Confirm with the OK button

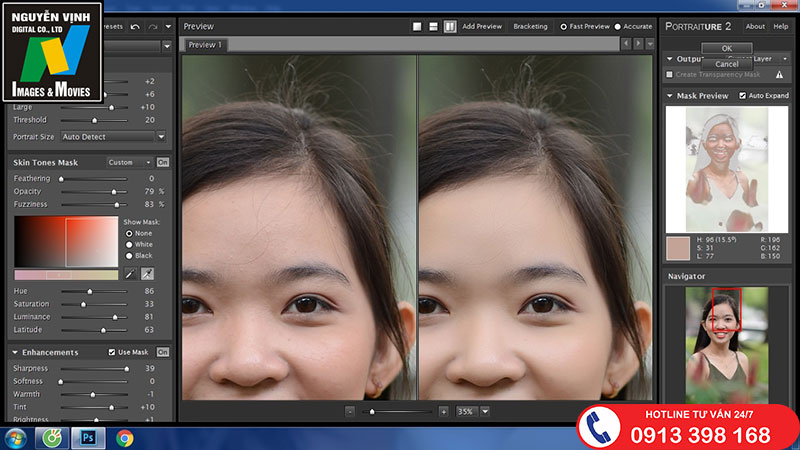pyautogui.click(x=727, y=48)
